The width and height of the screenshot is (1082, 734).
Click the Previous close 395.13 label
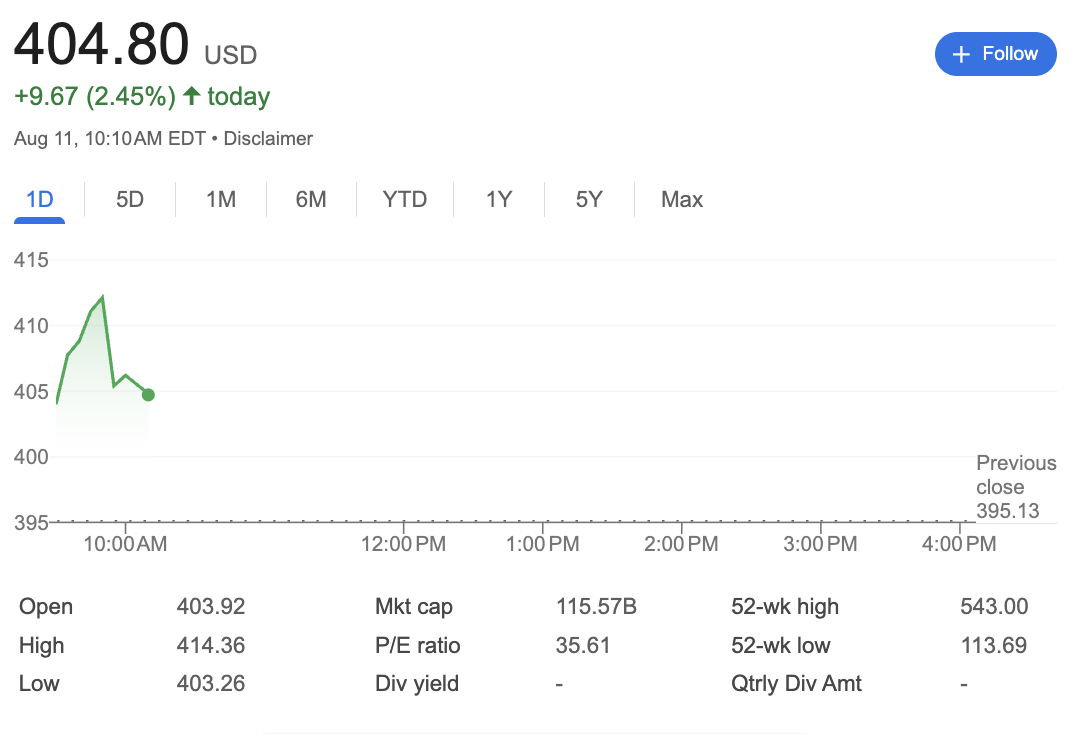tap(1016, 487)
